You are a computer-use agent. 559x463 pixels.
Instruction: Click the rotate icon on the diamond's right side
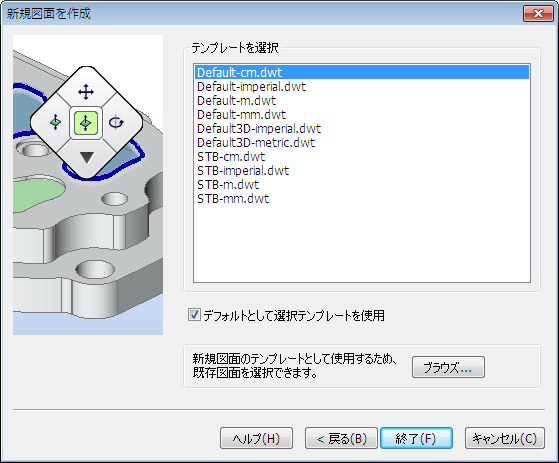(116, 122)
